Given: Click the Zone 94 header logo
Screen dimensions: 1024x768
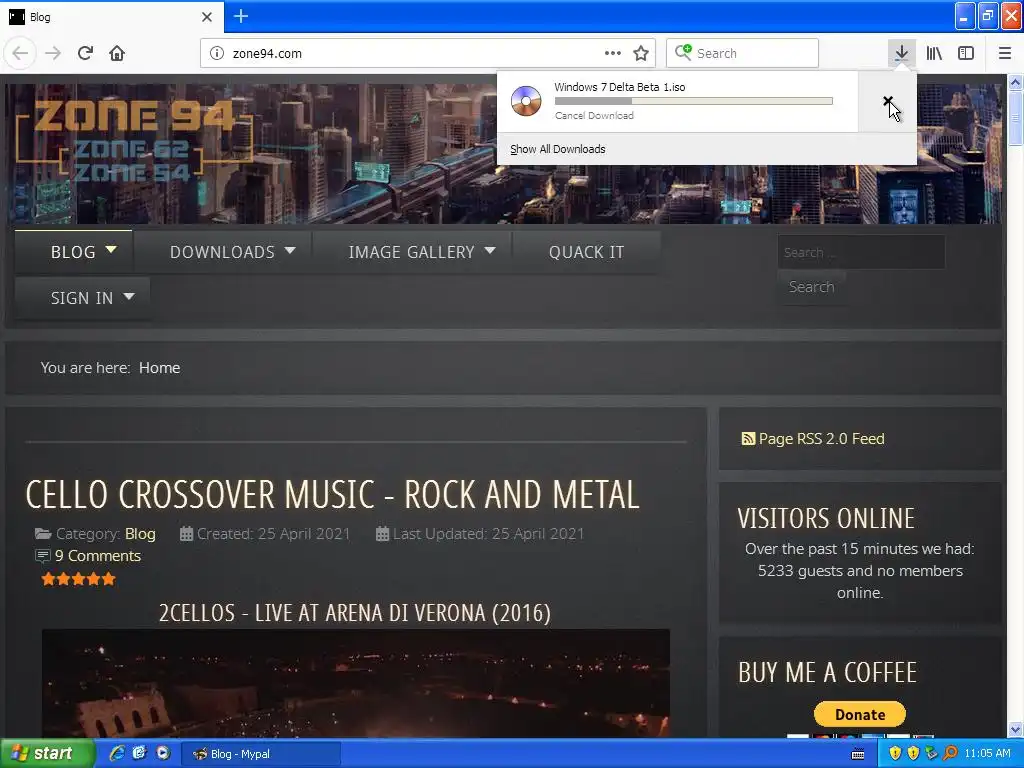Looking at the screenshot, I should click(134, 140).
